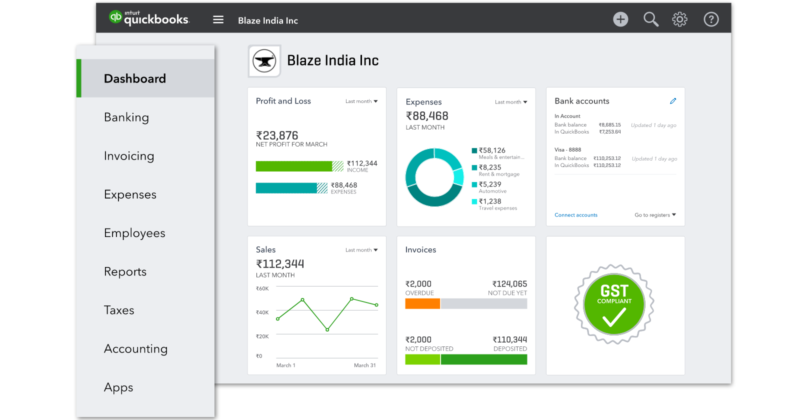Click the dark green Deposited bar
This screenshot has width=800, height=420.
[484, 359]
